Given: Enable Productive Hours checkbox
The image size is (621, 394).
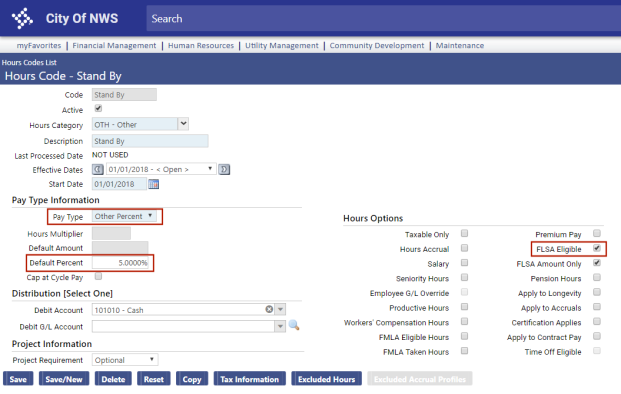Looking at the screenshot, I should 465,306.
